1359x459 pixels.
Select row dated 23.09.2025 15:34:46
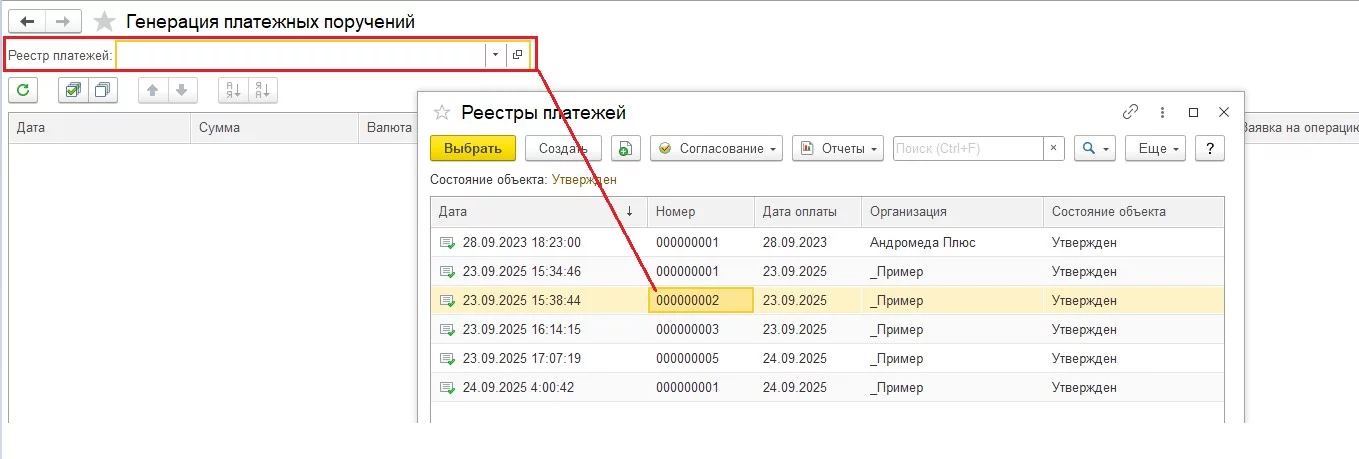[x=827, y=271]
